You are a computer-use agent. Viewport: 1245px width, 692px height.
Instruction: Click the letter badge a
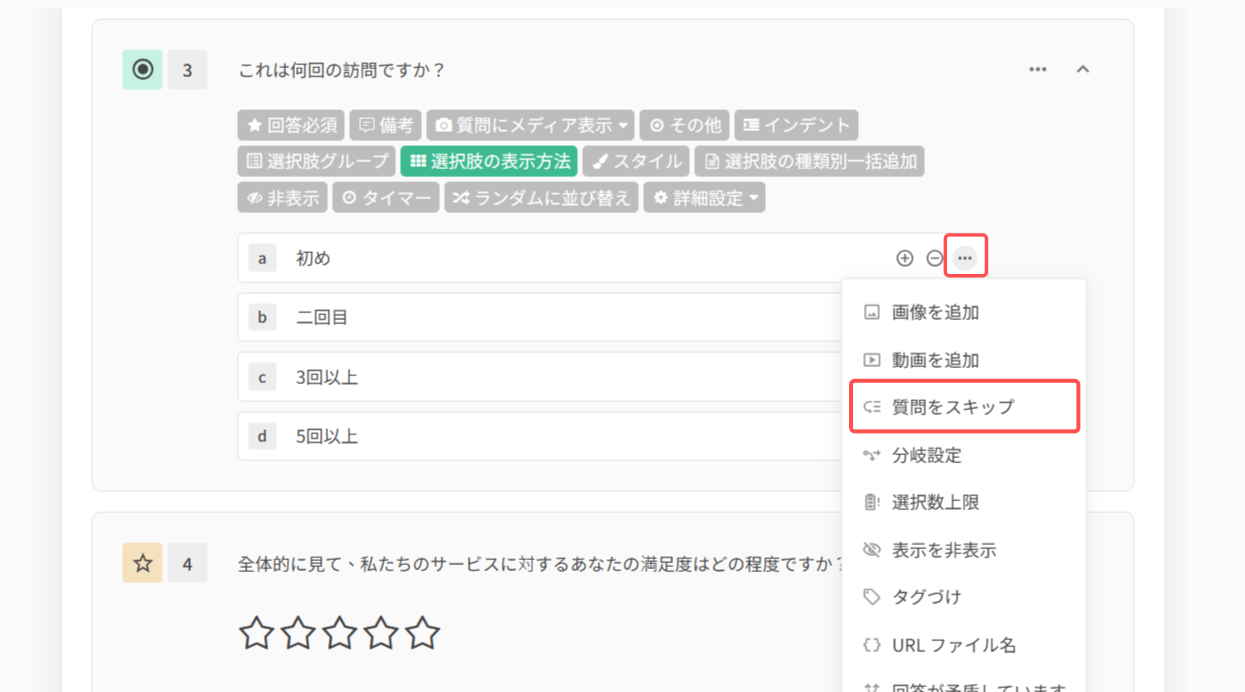pyautogui.click(x=262, y=258)
